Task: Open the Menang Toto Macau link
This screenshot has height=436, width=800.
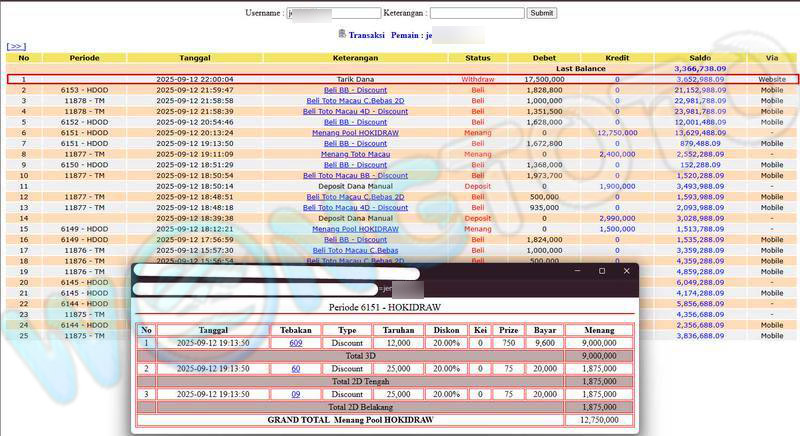Action: 355,154
